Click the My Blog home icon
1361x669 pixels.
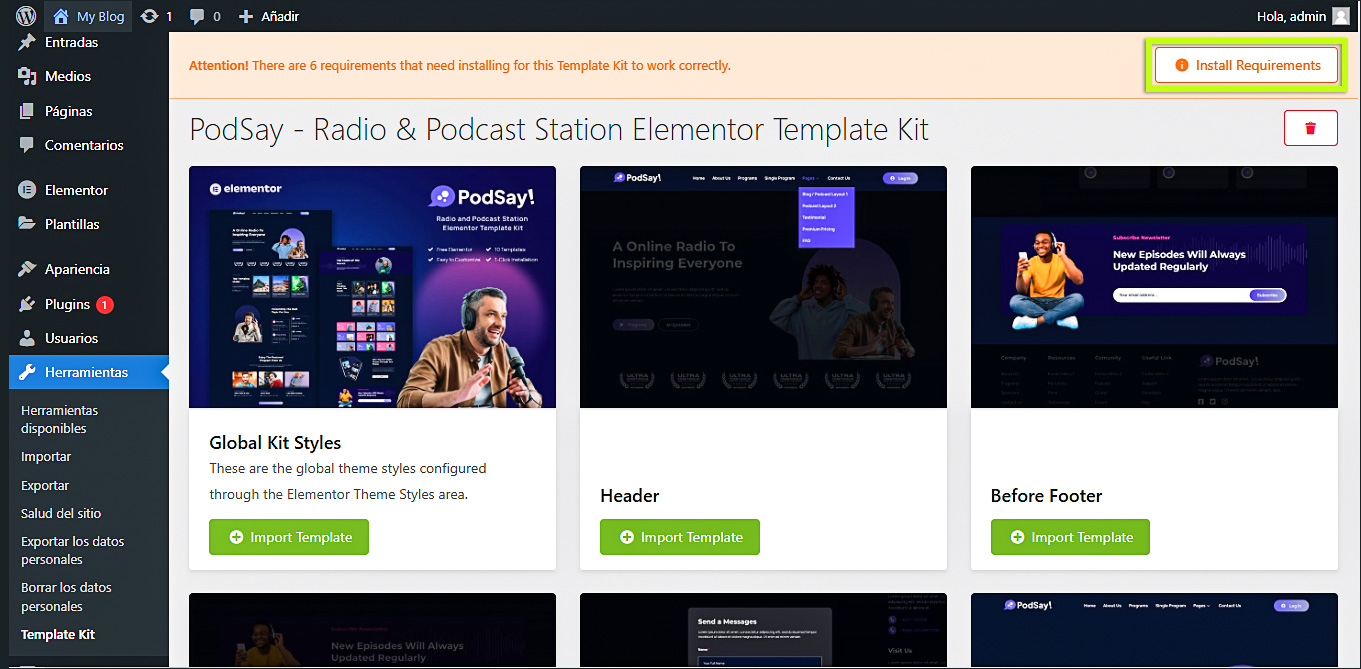(x=62, y=16)
